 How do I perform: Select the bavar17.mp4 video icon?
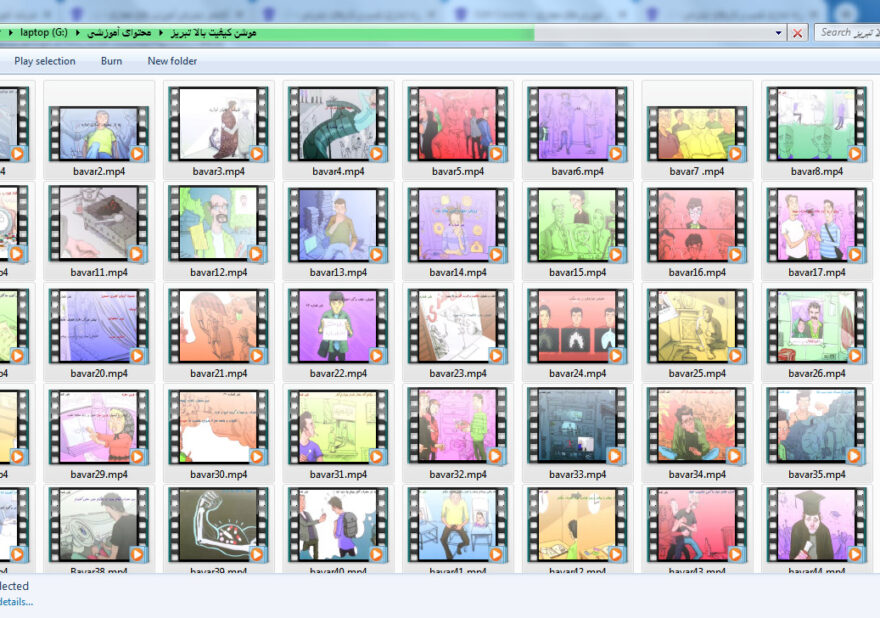coord(817,225)
